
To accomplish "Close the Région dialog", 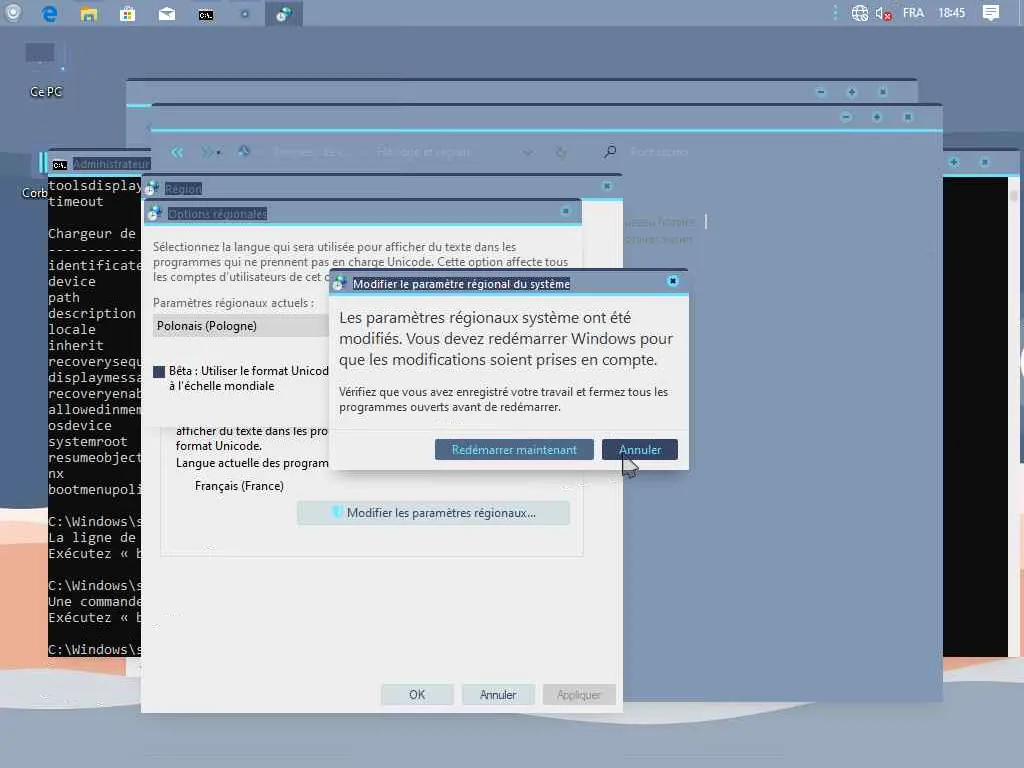I will pyautogui.click(x=607, y=186).
